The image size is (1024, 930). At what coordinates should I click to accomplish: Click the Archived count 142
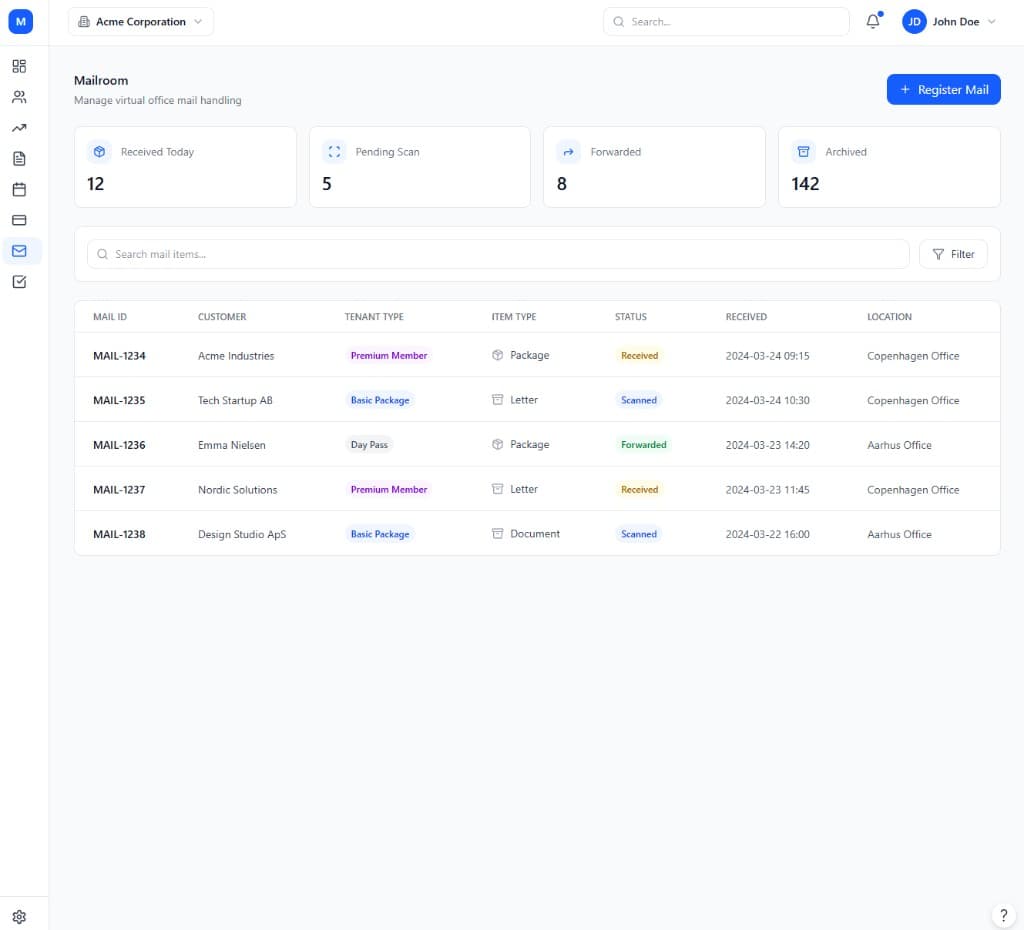click(x=805, y=184)
